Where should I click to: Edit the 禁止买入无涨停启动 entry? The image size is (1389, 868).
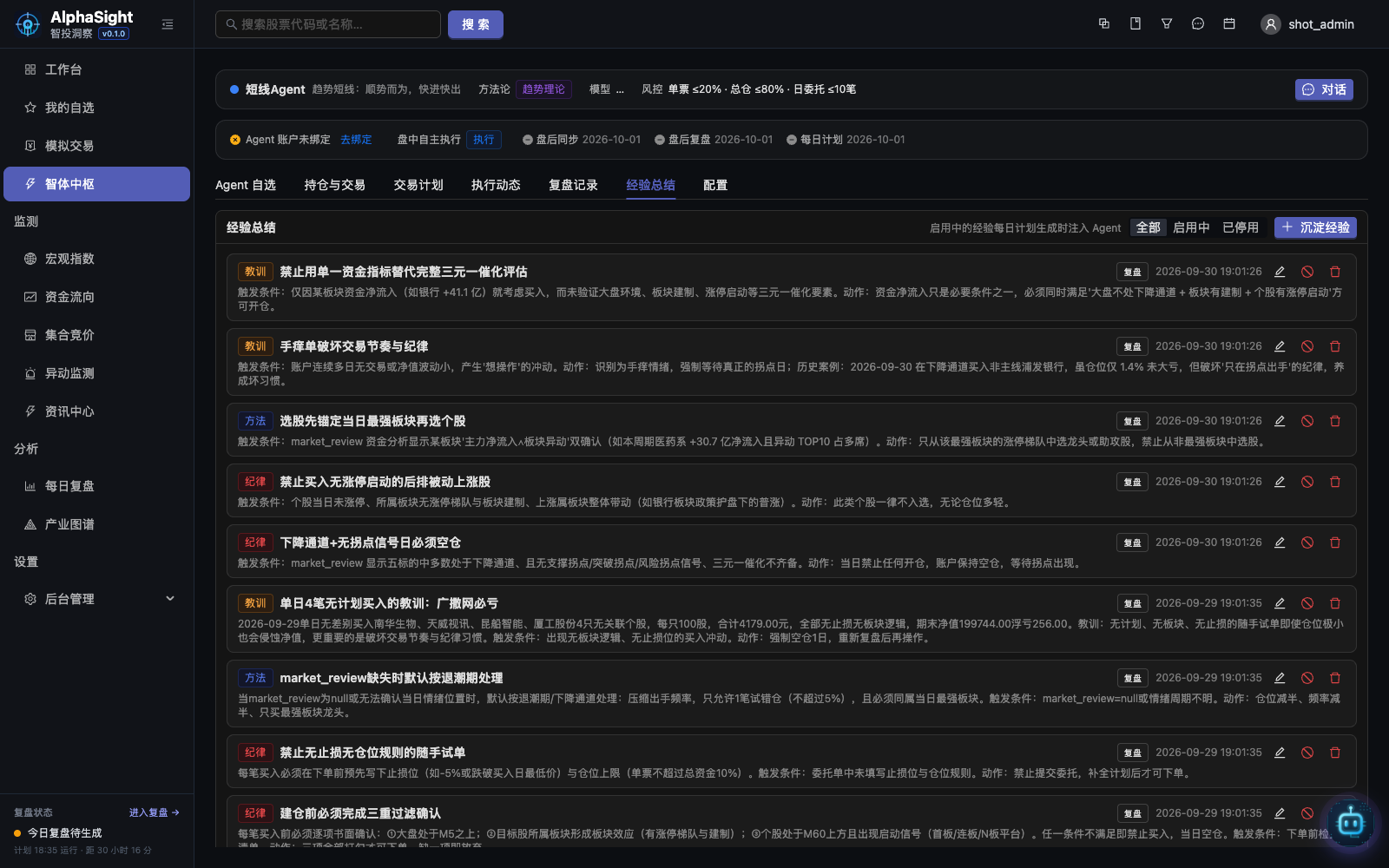click(1280, 482)
